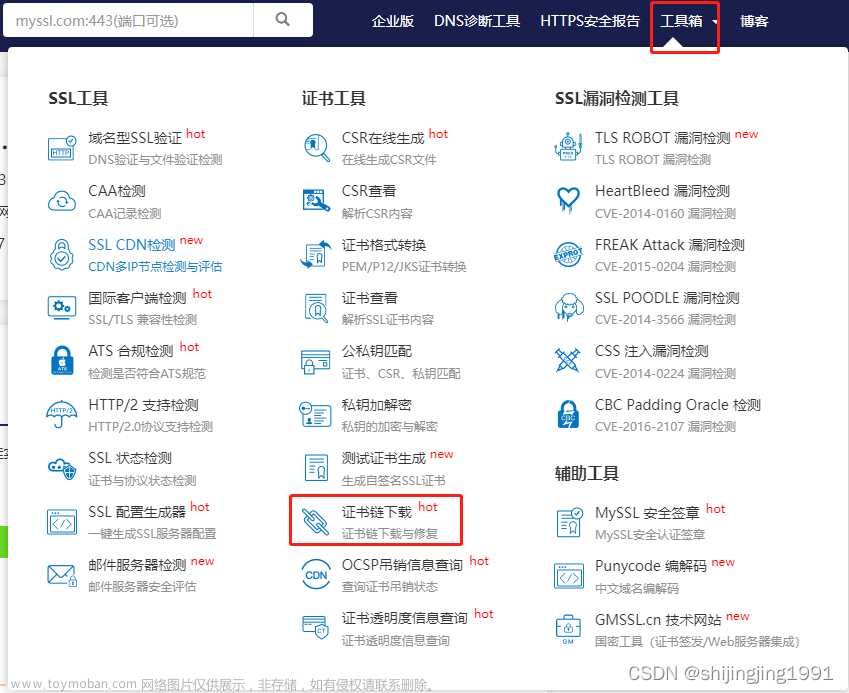Open the 私钥加解密 link
Screen dimensions: 849x693
(x=377, y=405)
